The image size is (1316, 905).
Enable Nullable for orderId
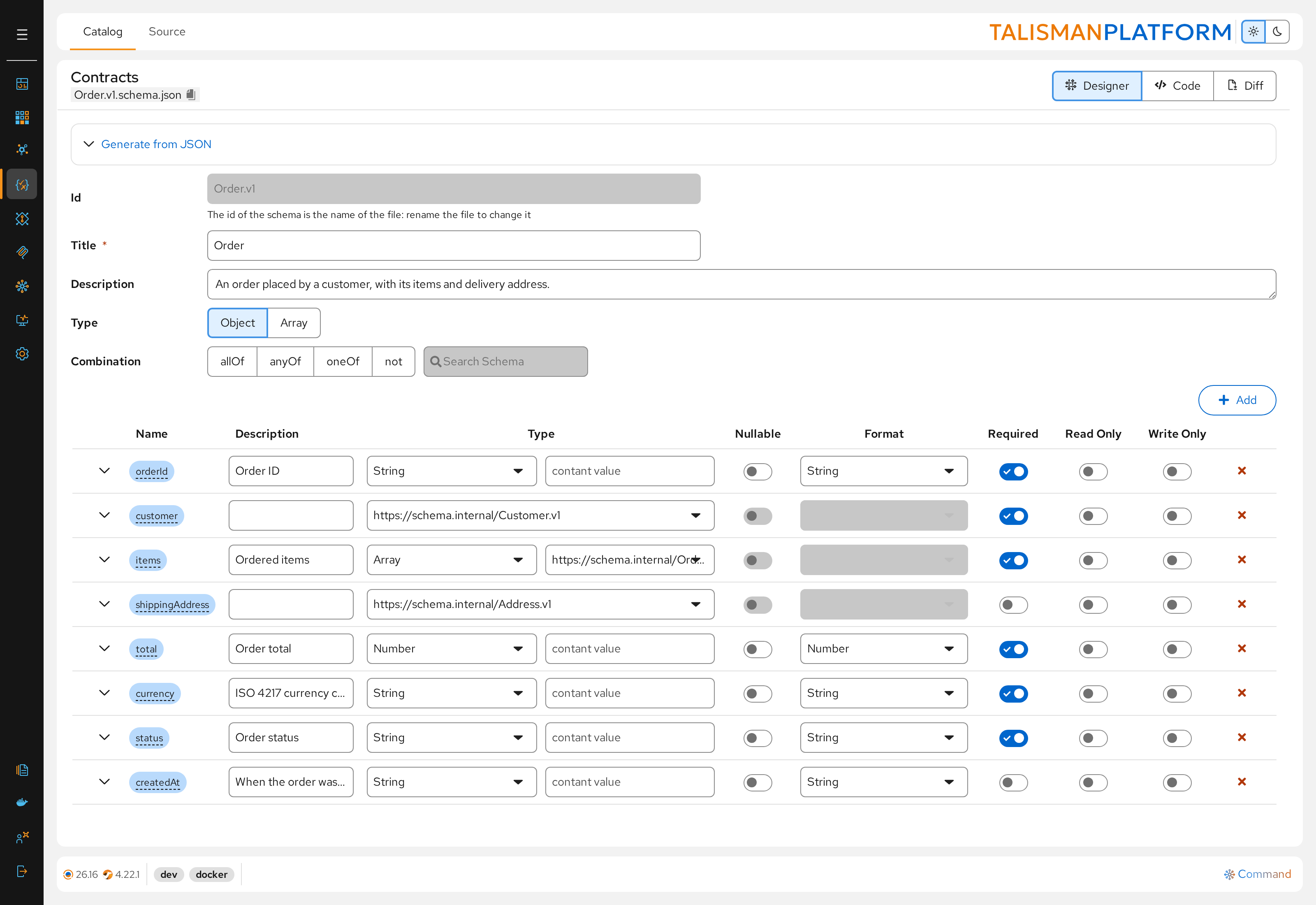pyautogui.click(x=758, y=472)
